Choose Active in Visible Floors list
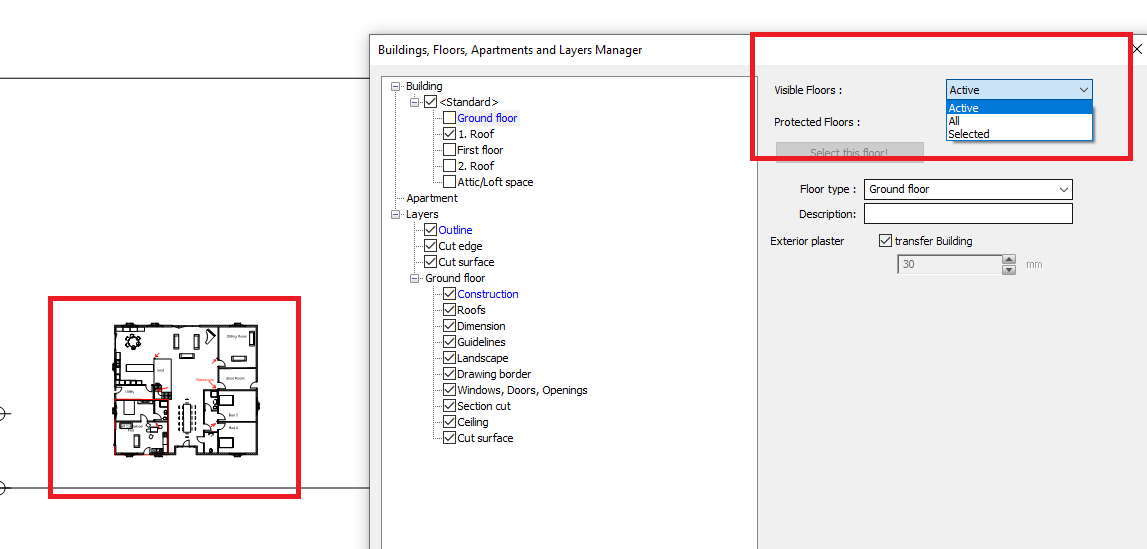1147x549 pixels. point(1019,108)
